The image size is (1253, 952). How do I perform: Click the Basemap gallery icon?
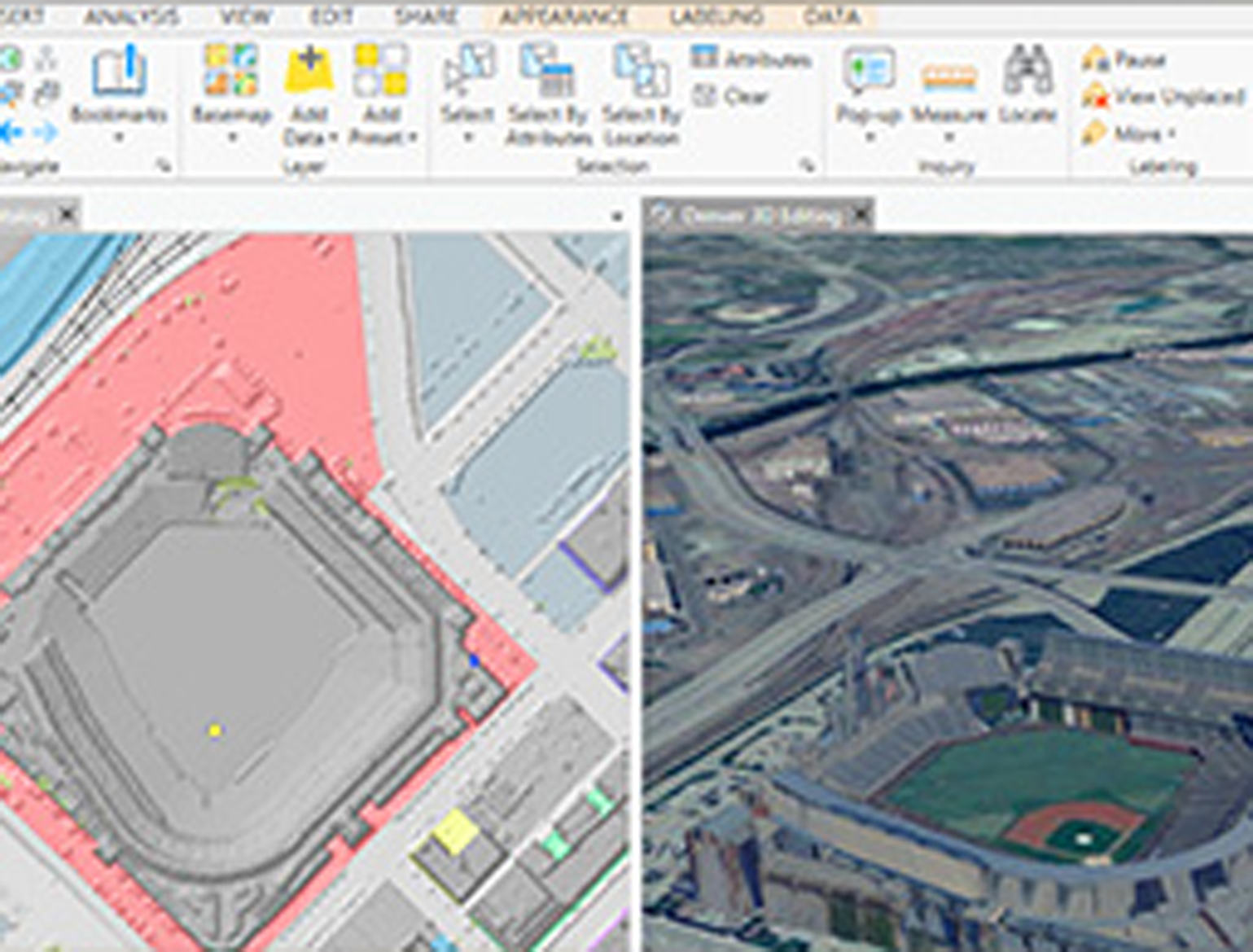pos(231,71)
